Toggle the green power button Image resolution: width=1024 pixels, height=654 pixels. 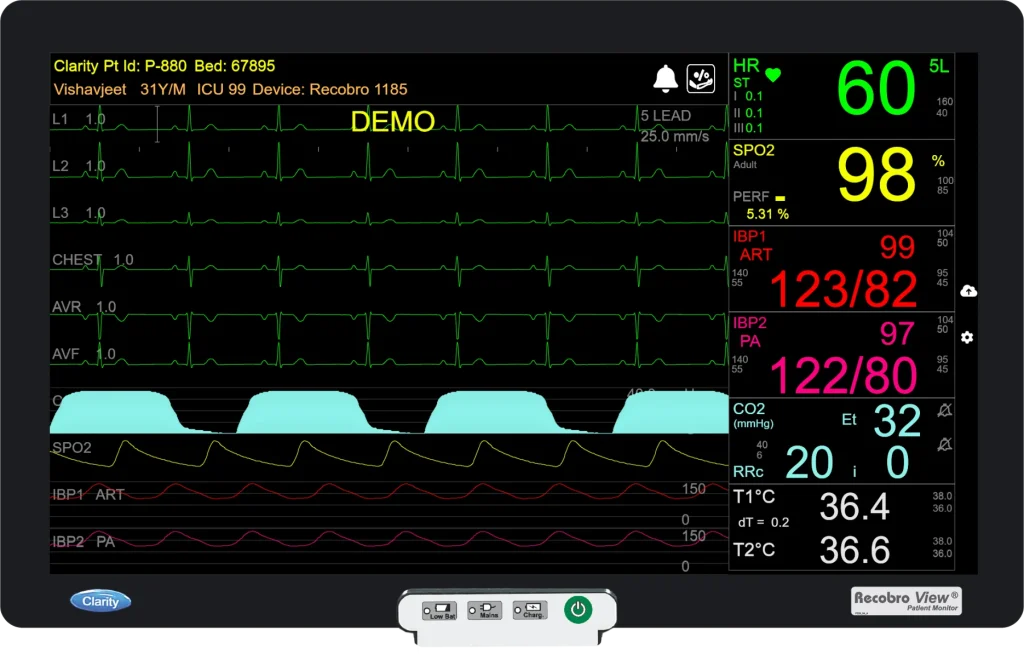pyautogui.click(x=577, y=608)
